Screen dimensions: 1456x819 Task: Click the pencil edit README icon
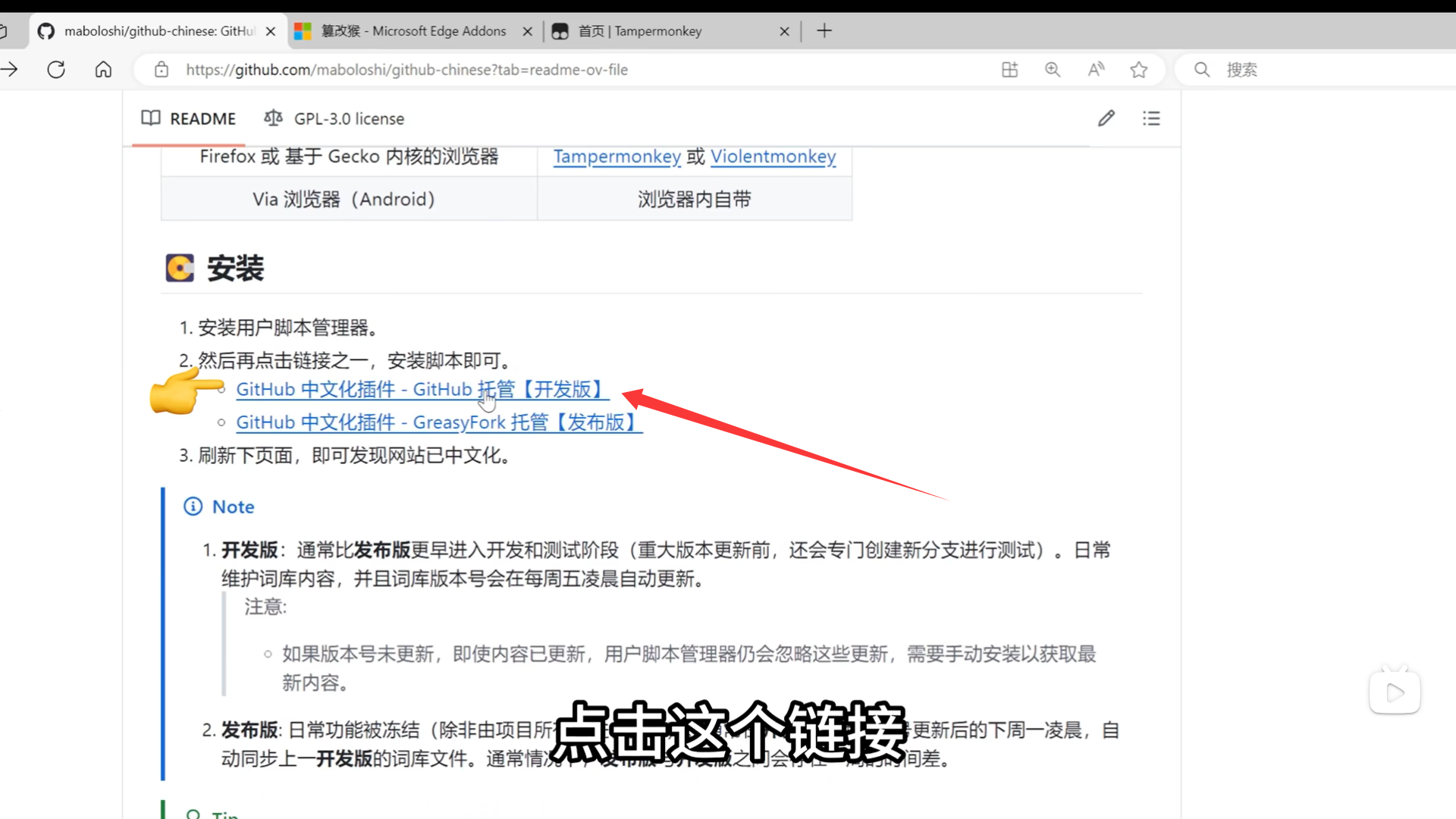point(1106,118)
